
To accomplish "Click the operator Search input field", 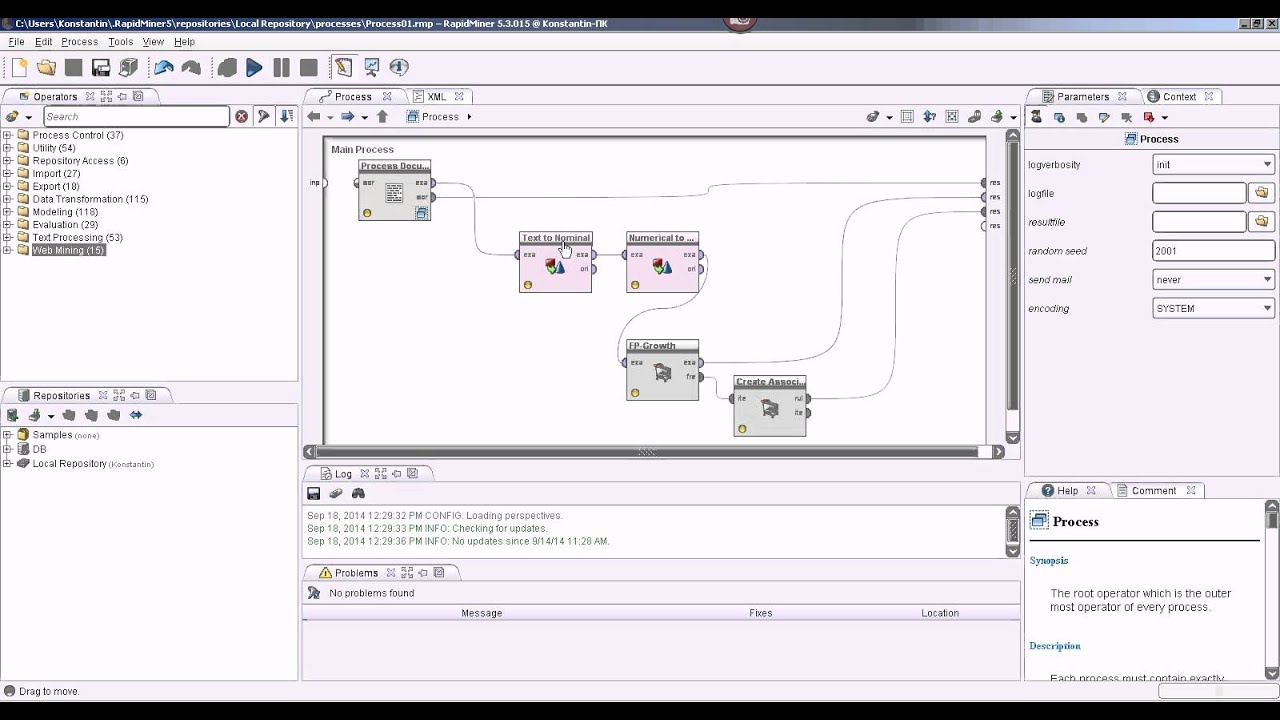I will [136, 116].
